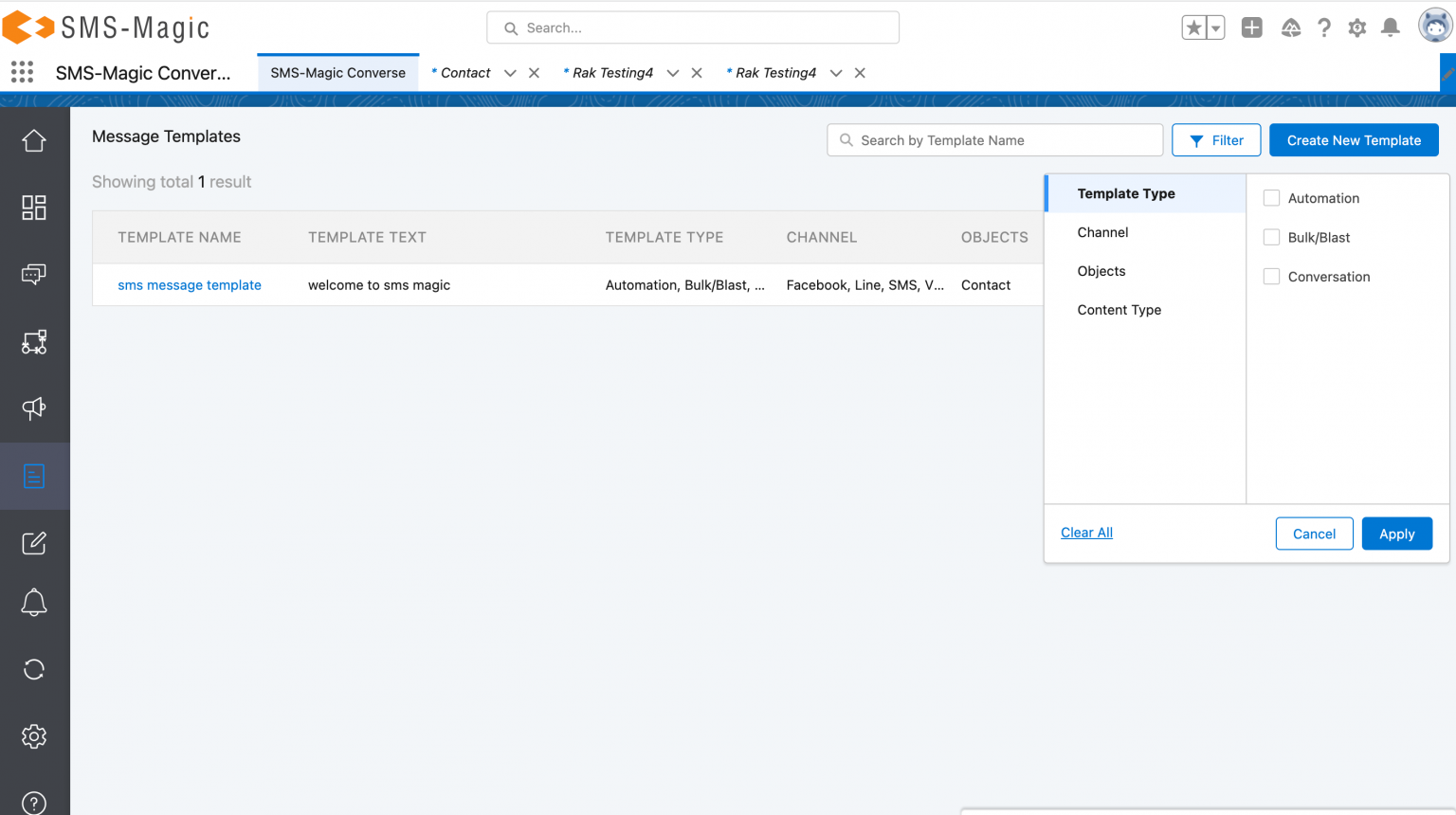The height and width of the screenshot is (815, 1456).
Task: Click the Clear All link
Action: click(x=1086, y=533)
